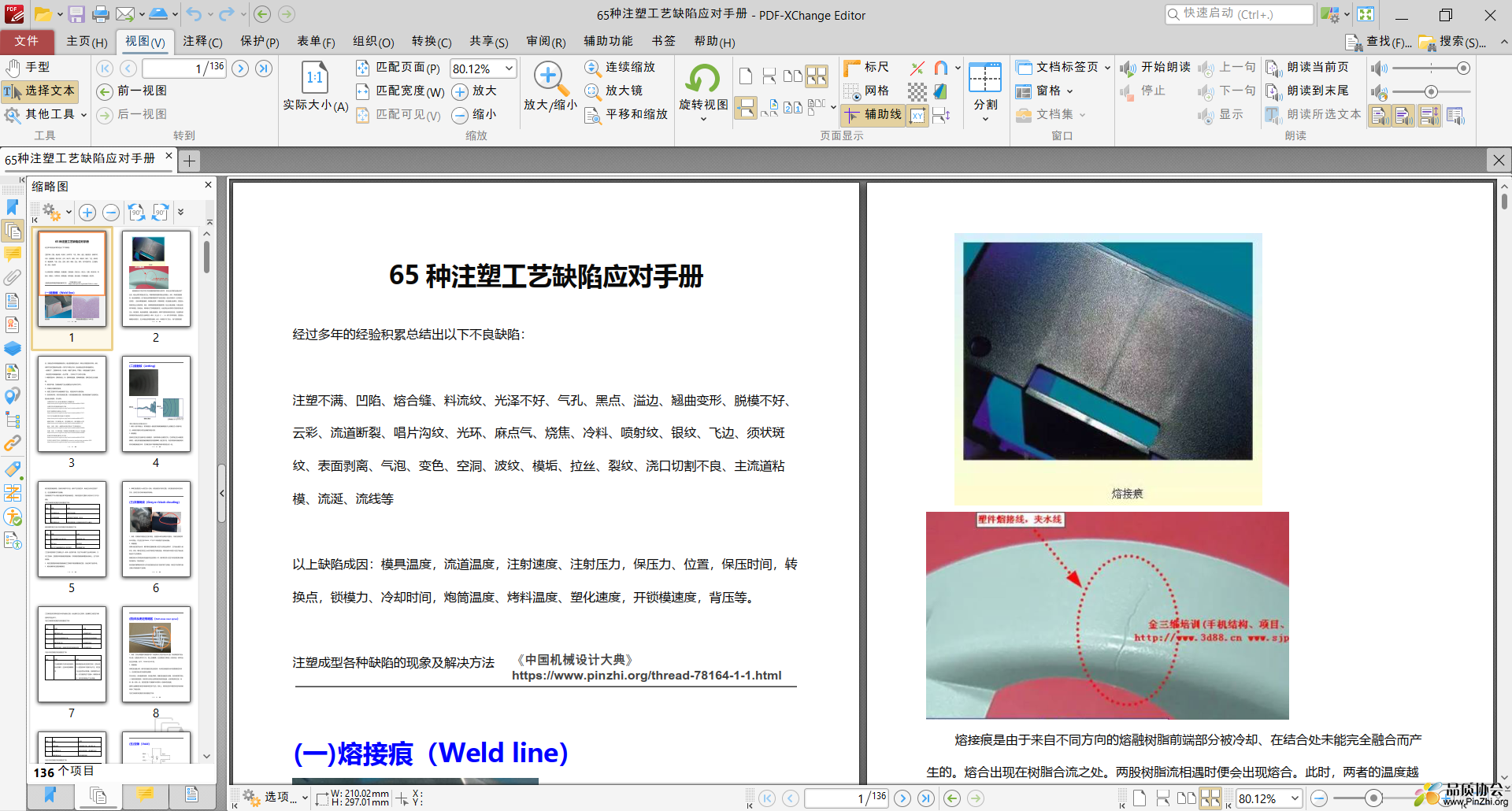Toggle the transparency grid checkerboard
Viewport: 1512px width, 811px height.
tap(917, 92)
